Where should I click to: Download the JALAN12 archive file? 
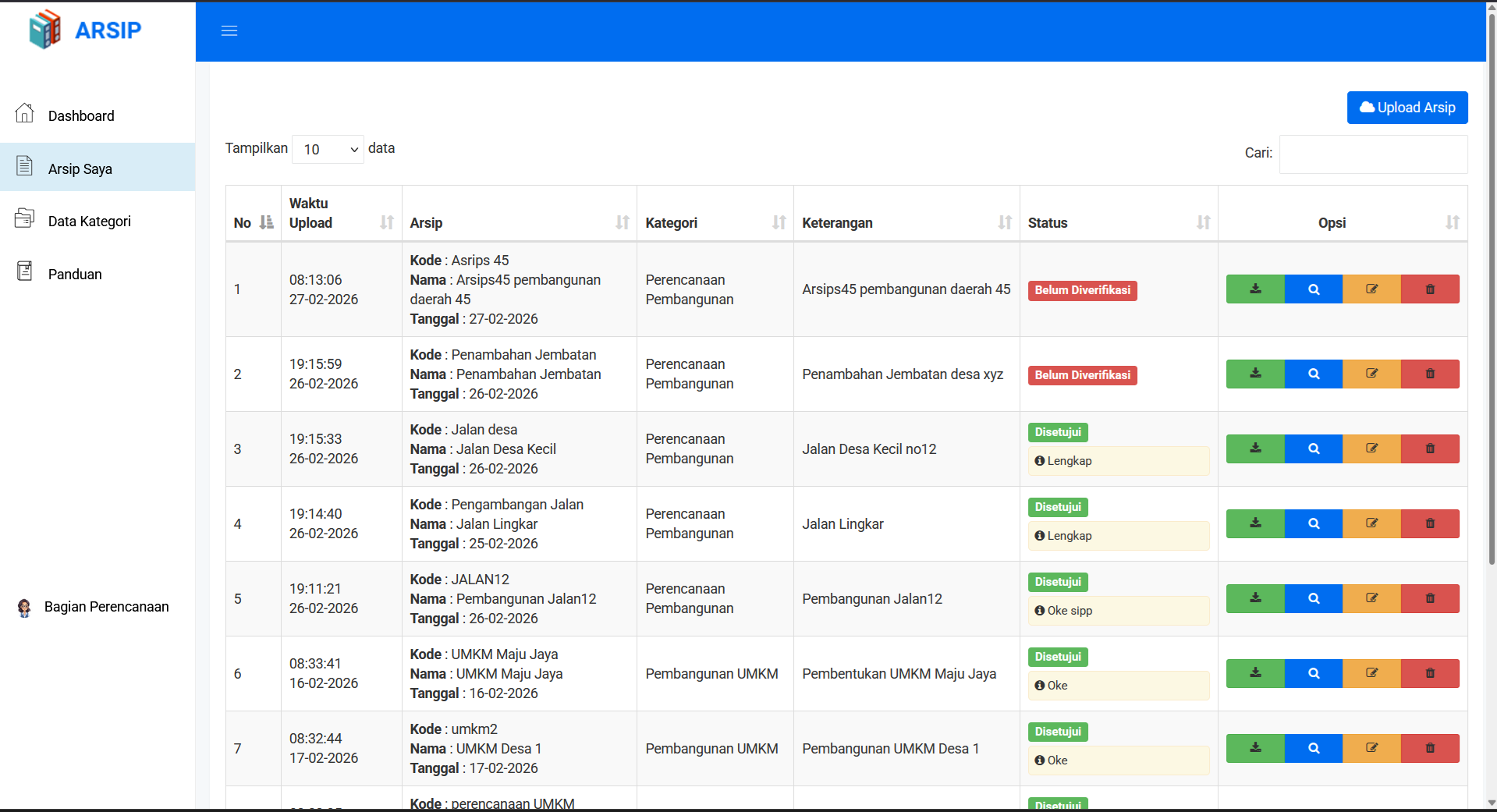pos(1255,598)
